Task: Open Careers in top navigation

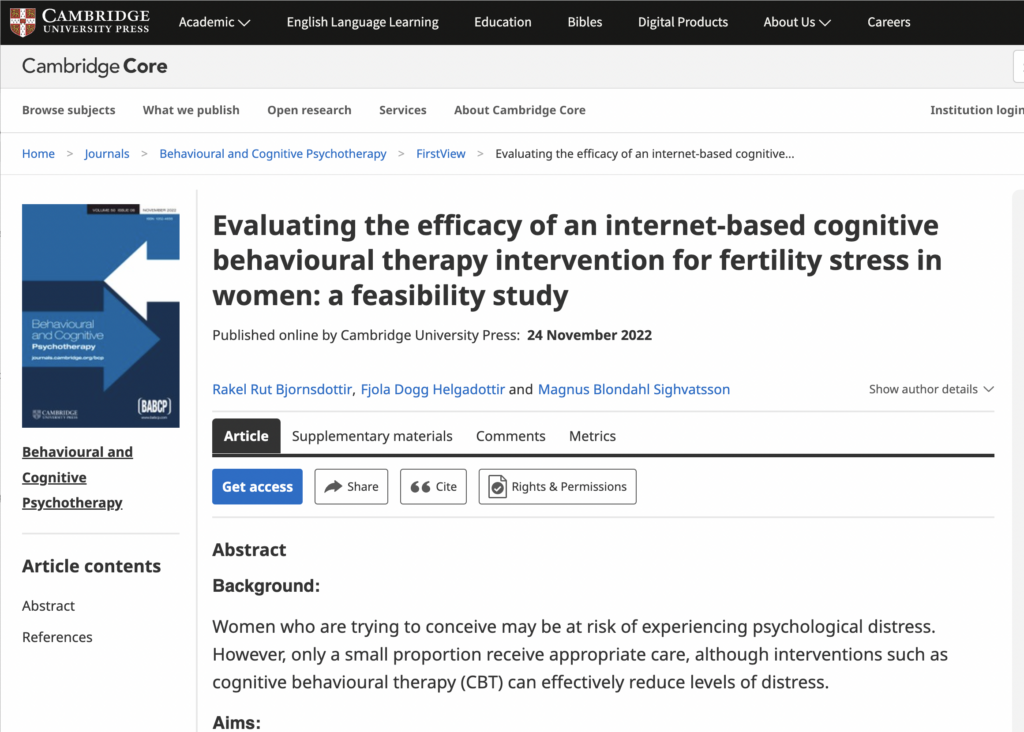Action: (x=888, y=22)
